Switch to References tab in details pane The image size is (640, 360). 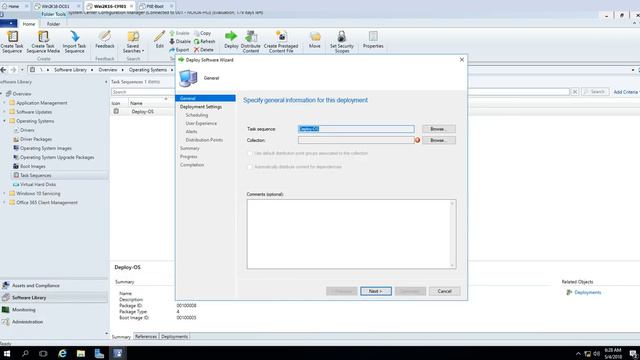[146, 336]
